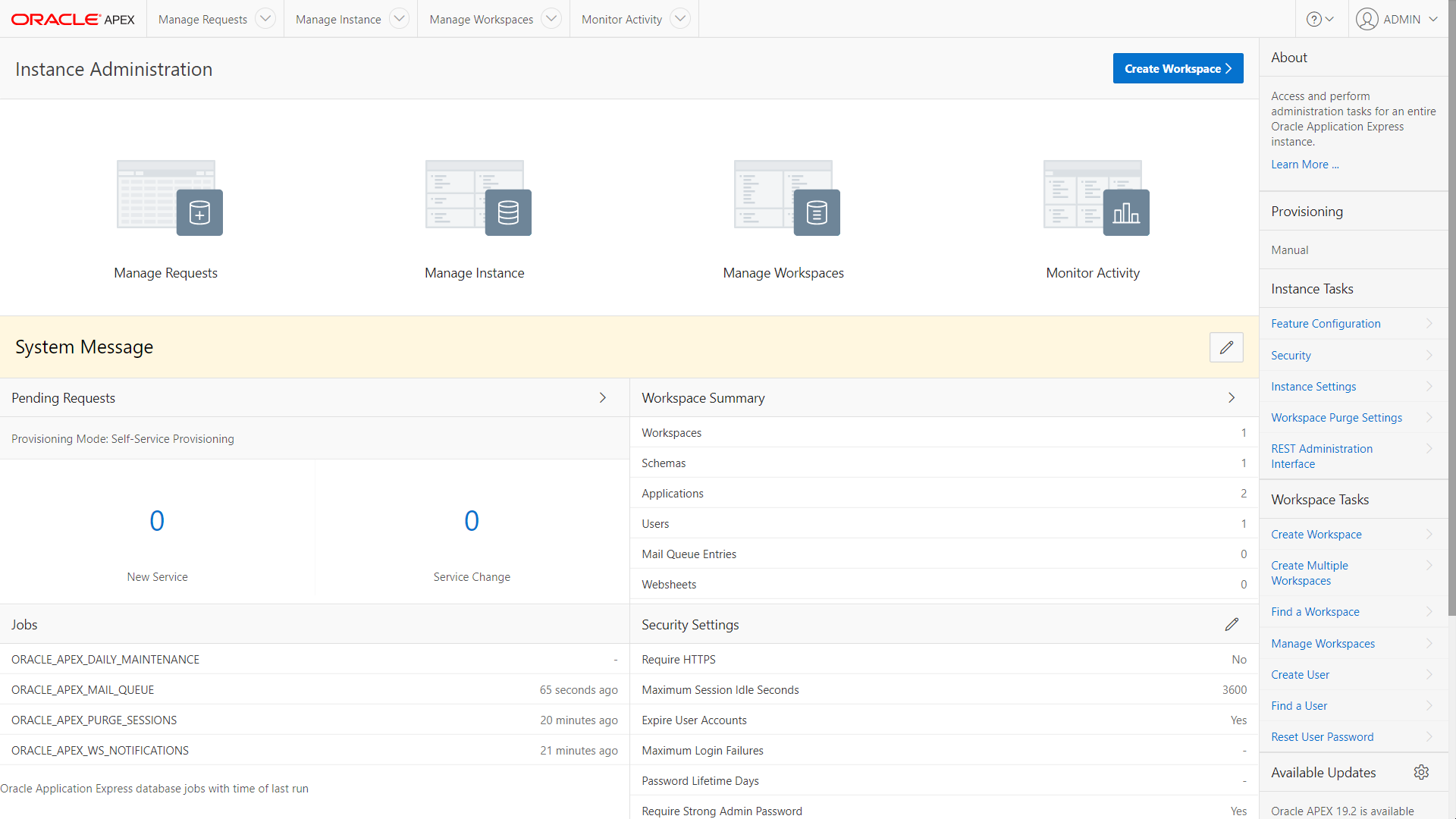Viewport: 1456px width, 819px height.
Task: Select ORACLE_APEX_DAILY_MAINTENANCE job row
Action: click(x=315, y=659)
